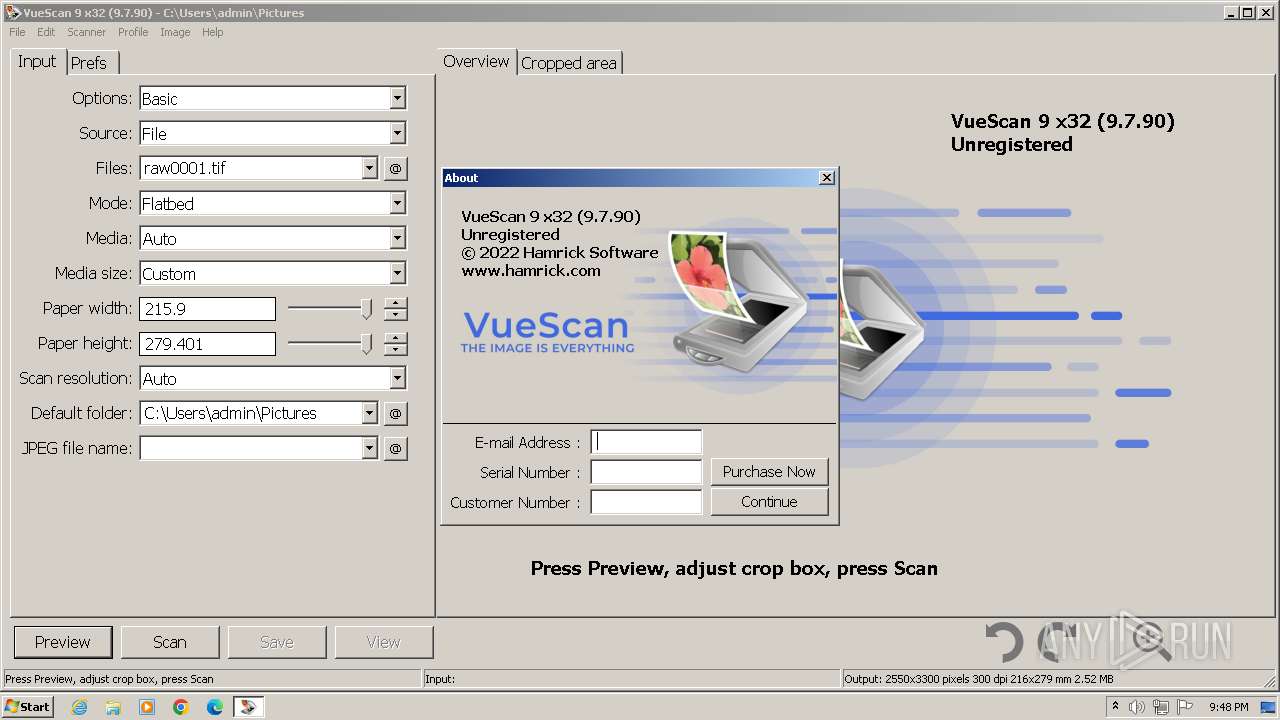Click the Serial Number input field
This screenshot has width=1280, height=720.
646,472
